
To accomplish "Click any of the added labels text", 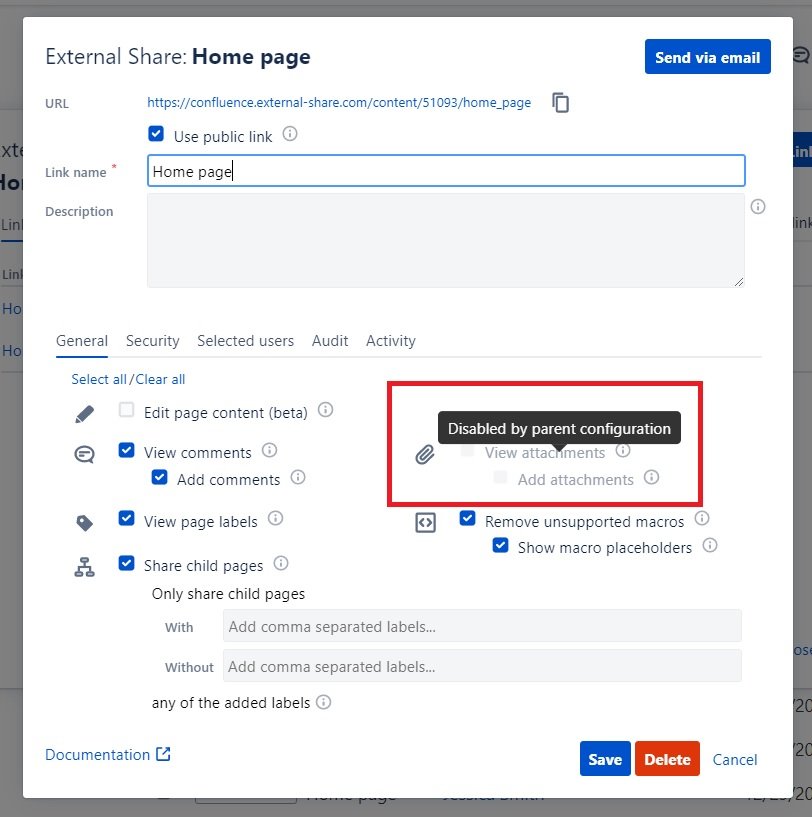I will (x=231, y=703).
